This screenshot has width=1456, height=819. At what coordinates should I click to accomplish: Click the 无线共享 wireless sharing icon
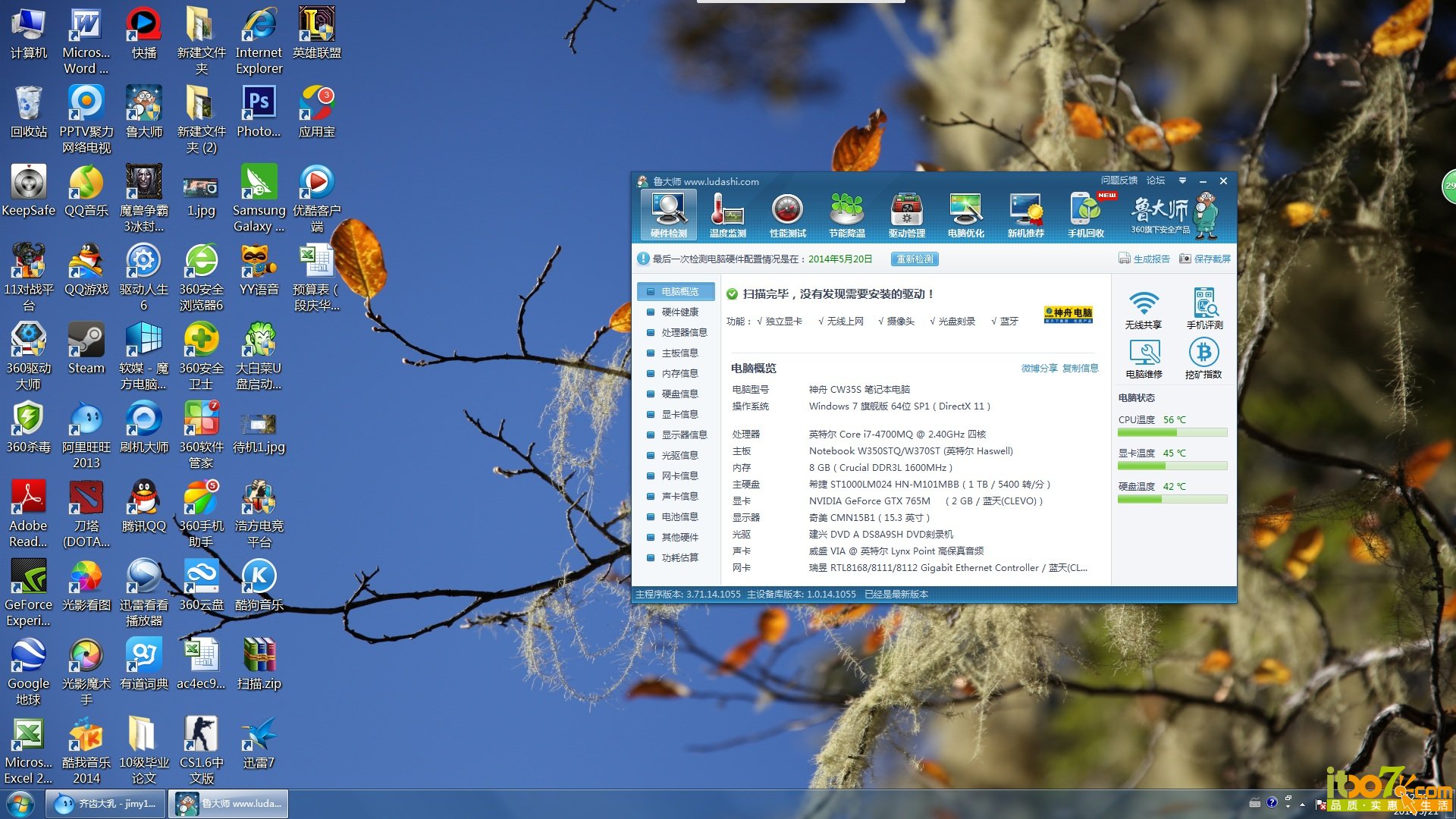tap(1144, 309)
